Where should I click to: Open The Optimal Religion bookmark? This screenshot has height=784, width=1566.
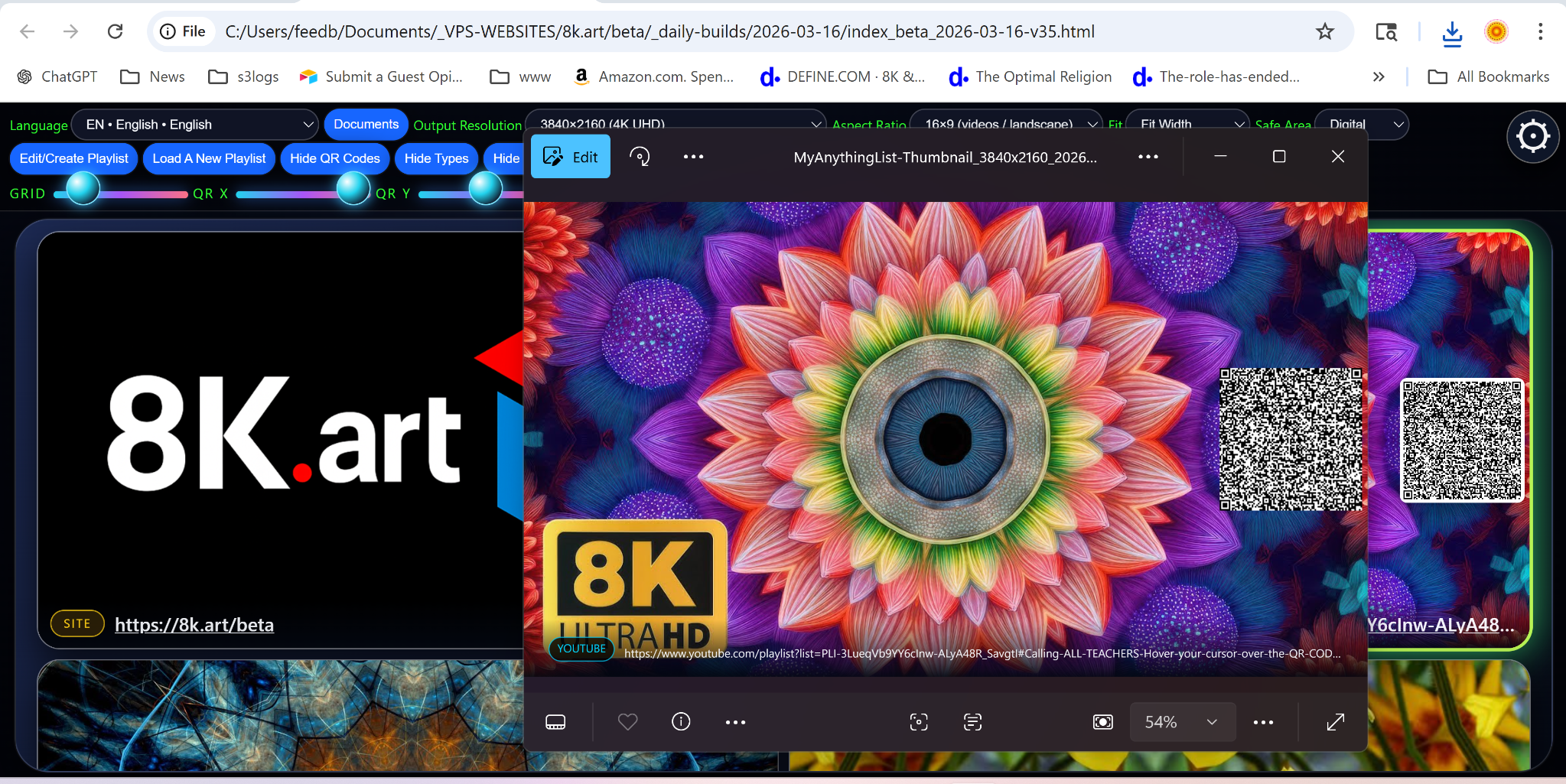pos(1030,76)
